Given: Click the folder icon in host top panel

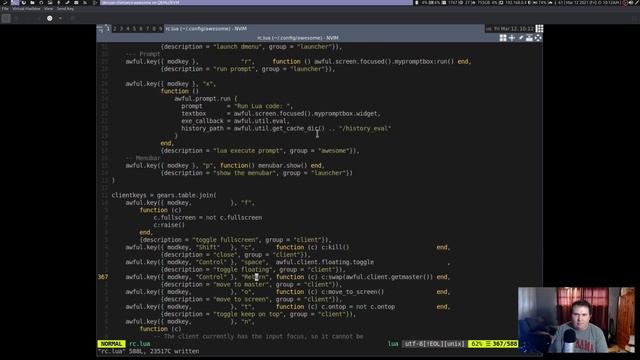Looking at the screenshot, I should pyautogui.click(x=32, y=3).
